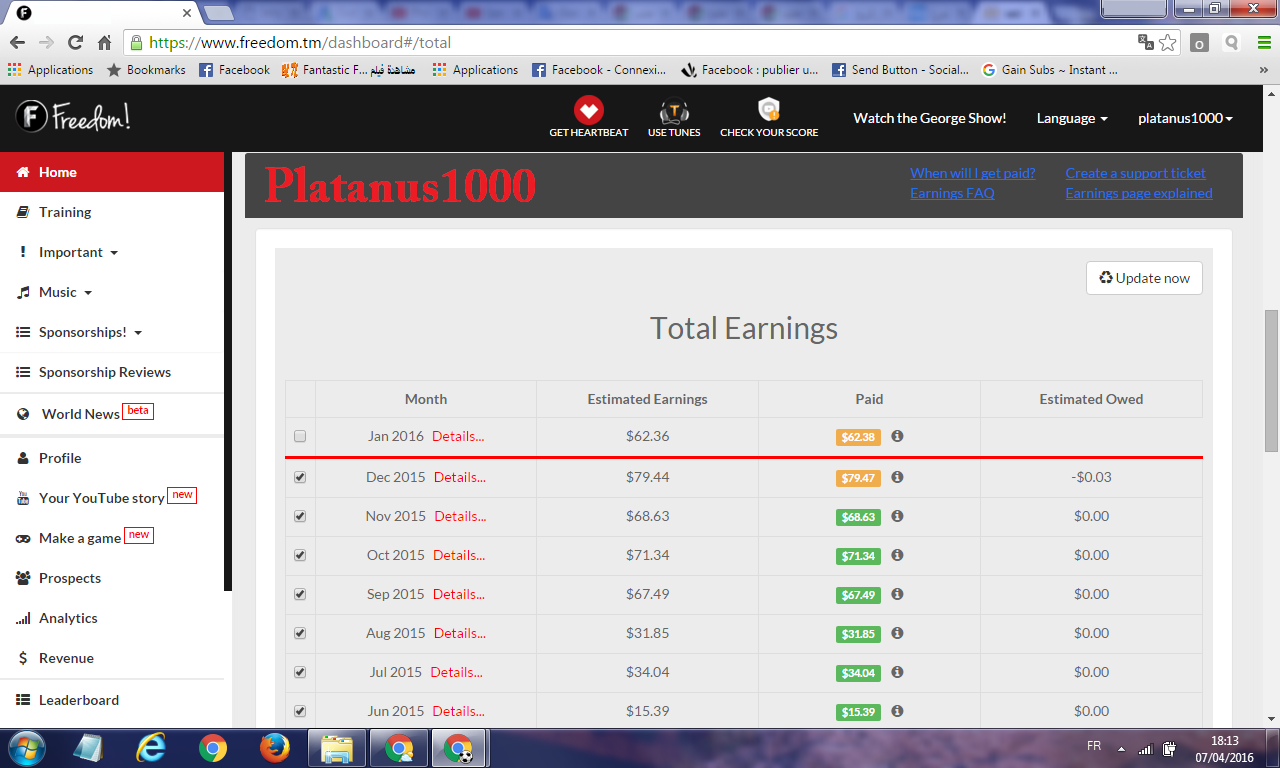The width and height of the screenshot is (1280, 768).
Task: Click the $79.47 orange paid badge
Action: [858, 478]
